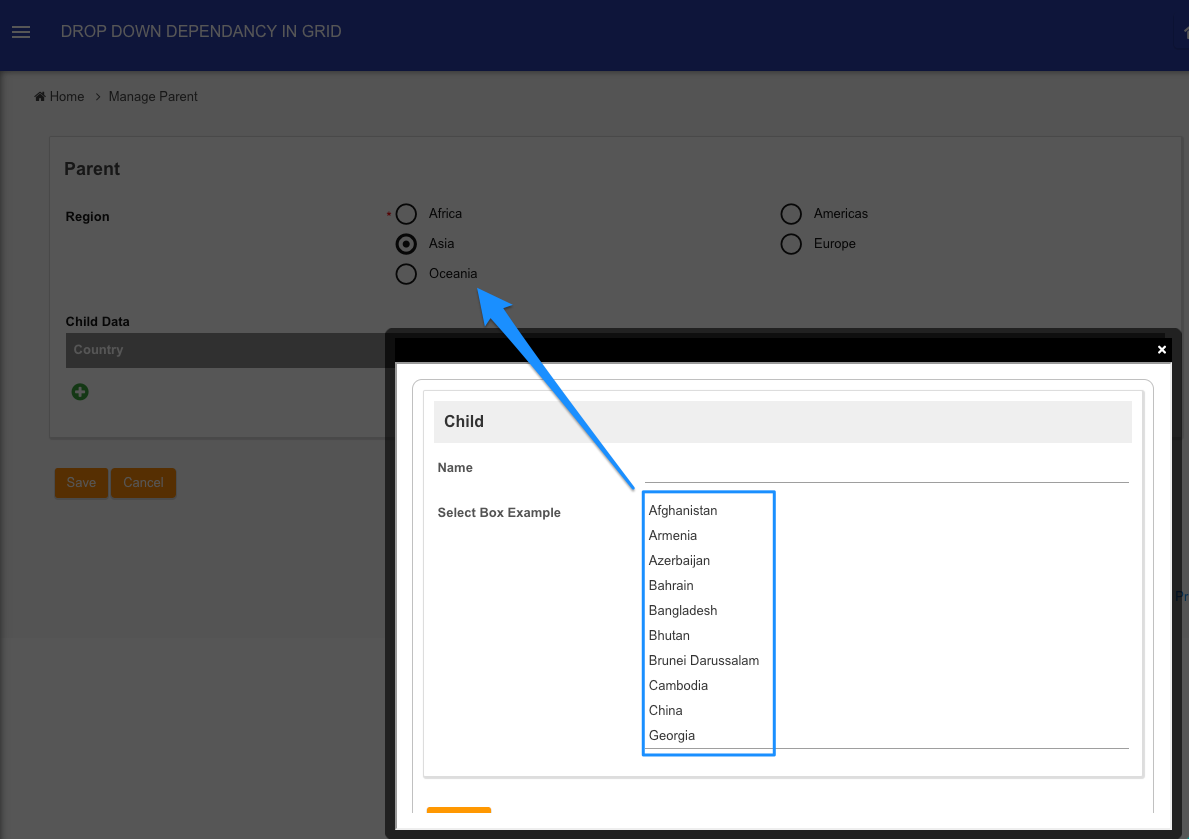Select the Africa radio button
Image resolution: width=1189 pixels, height=839 pixels.
pyautogui.click(x=406, y=214)
